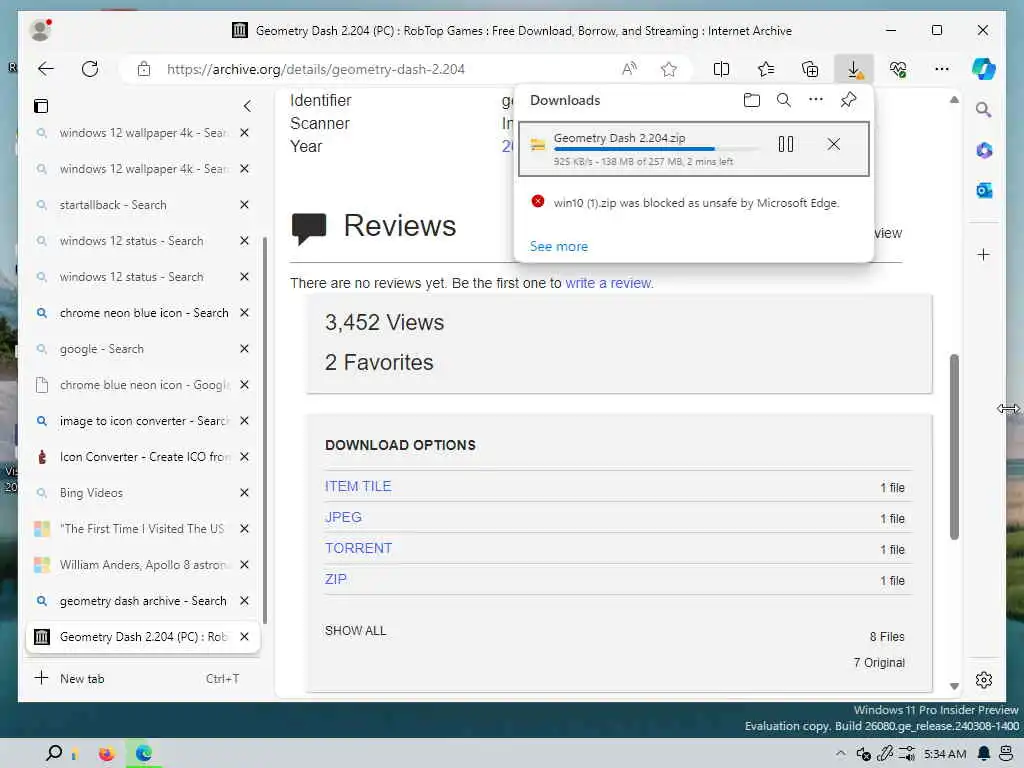Open the Settings and more ellipsis menu
Viewport: 1024px width, 768px height.
tap(942, 69)
